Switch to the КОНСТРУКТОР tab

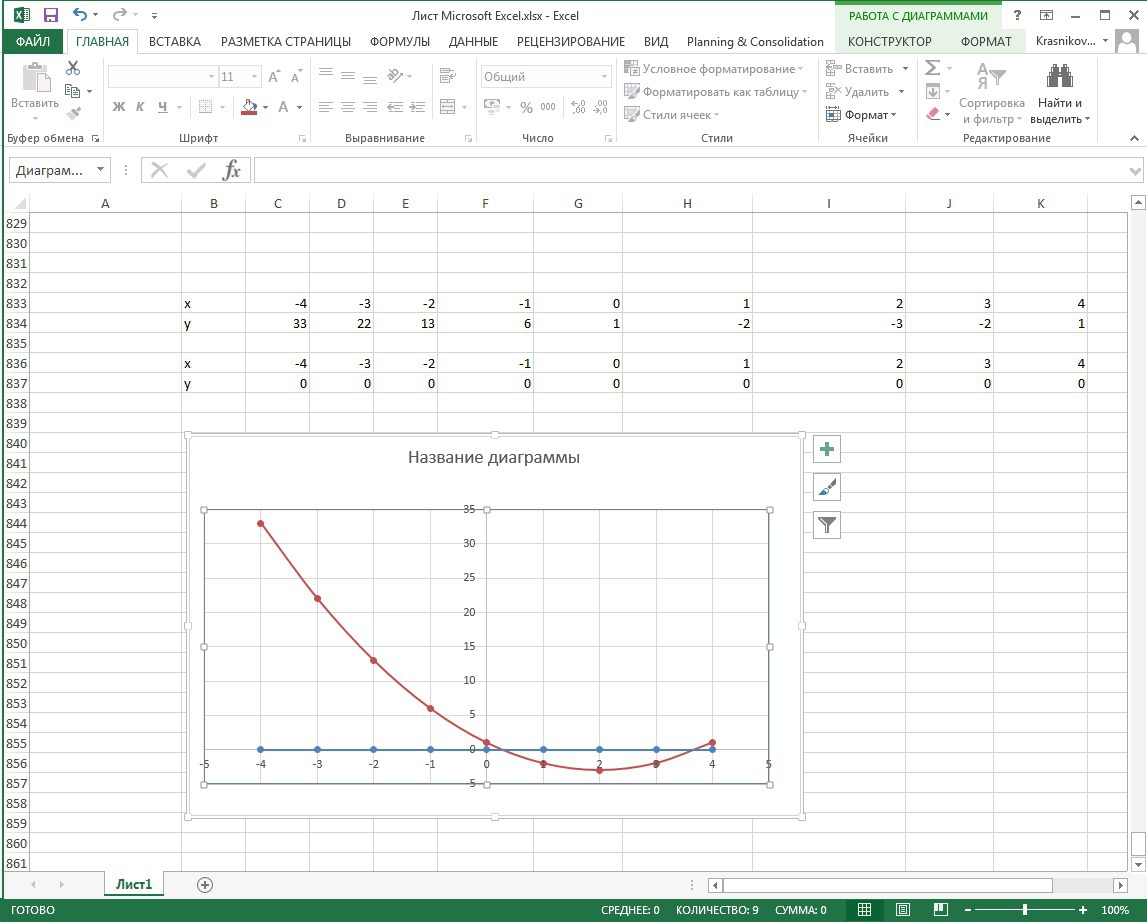coord(889,41)
